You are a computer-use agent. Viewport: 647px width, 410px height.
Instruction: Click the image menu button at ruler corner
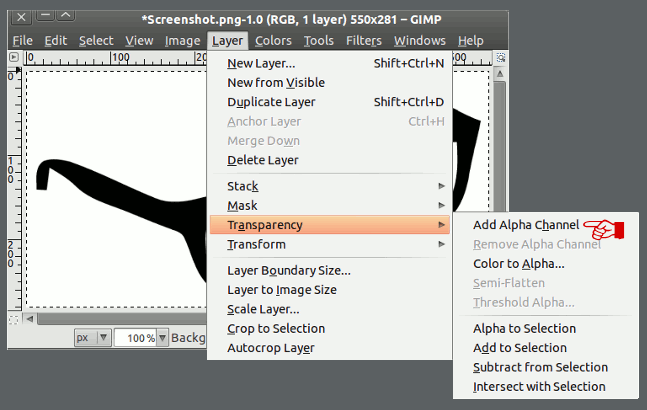pyautogui.click(x=14, y=57)
